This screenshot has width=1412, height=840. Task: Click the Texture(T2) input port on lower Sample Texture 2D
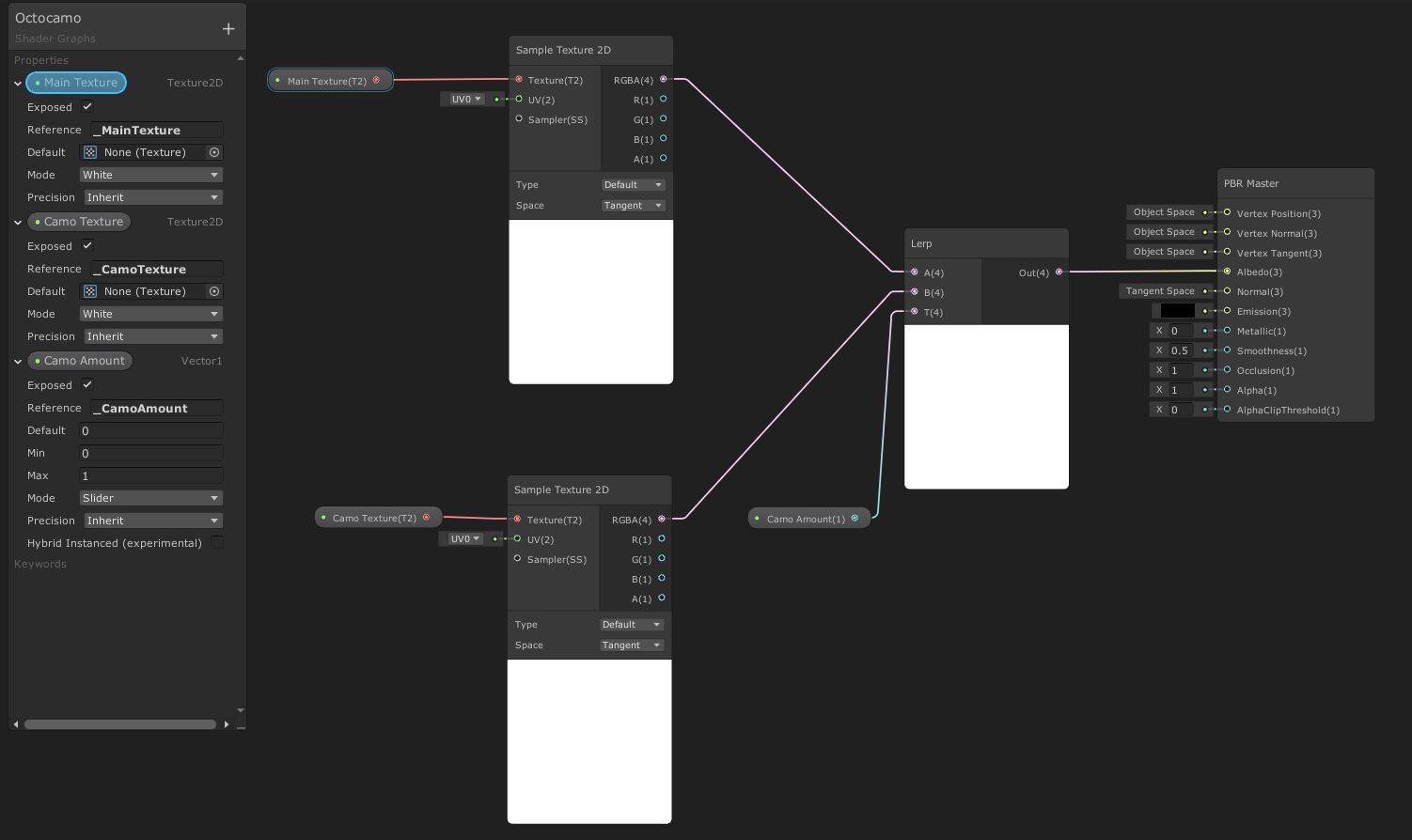coord(517,520)
